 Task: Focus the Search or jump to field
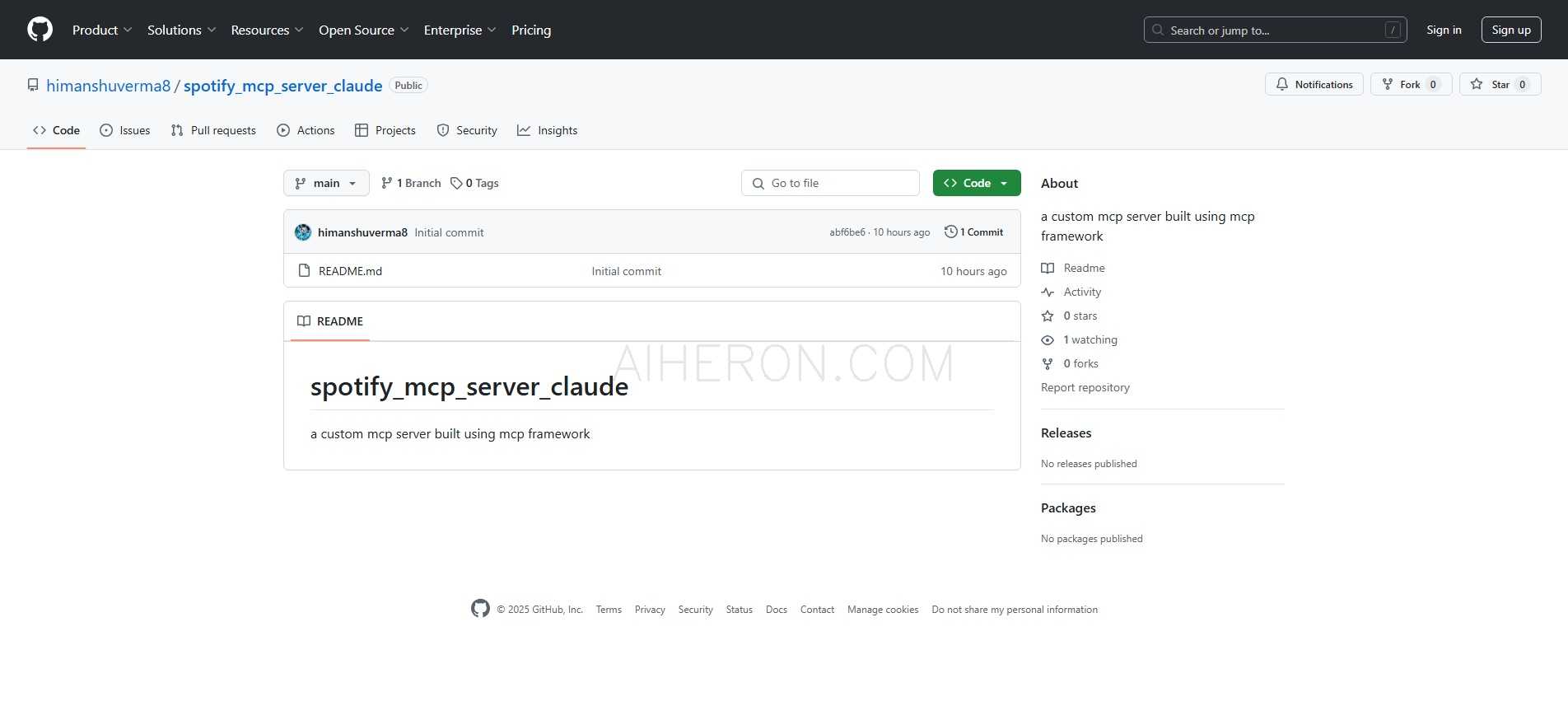(x=1275, y=30)
